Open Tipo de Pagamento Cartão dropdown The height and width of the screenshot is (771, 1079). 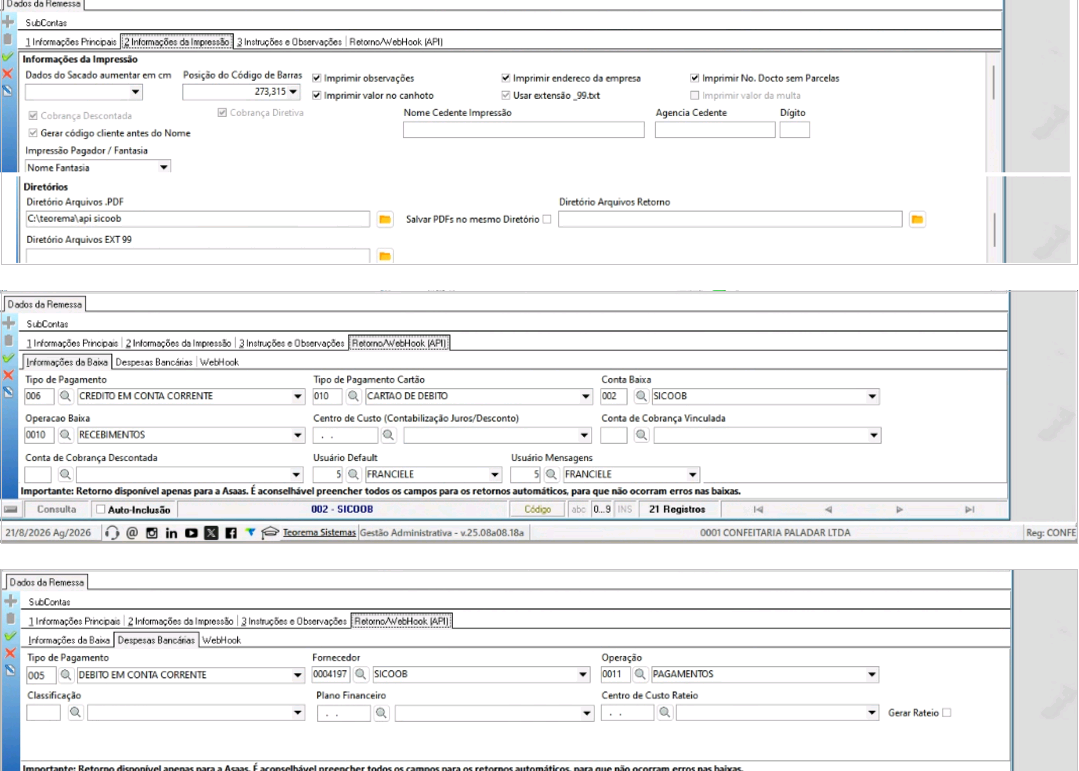[586, 397]
